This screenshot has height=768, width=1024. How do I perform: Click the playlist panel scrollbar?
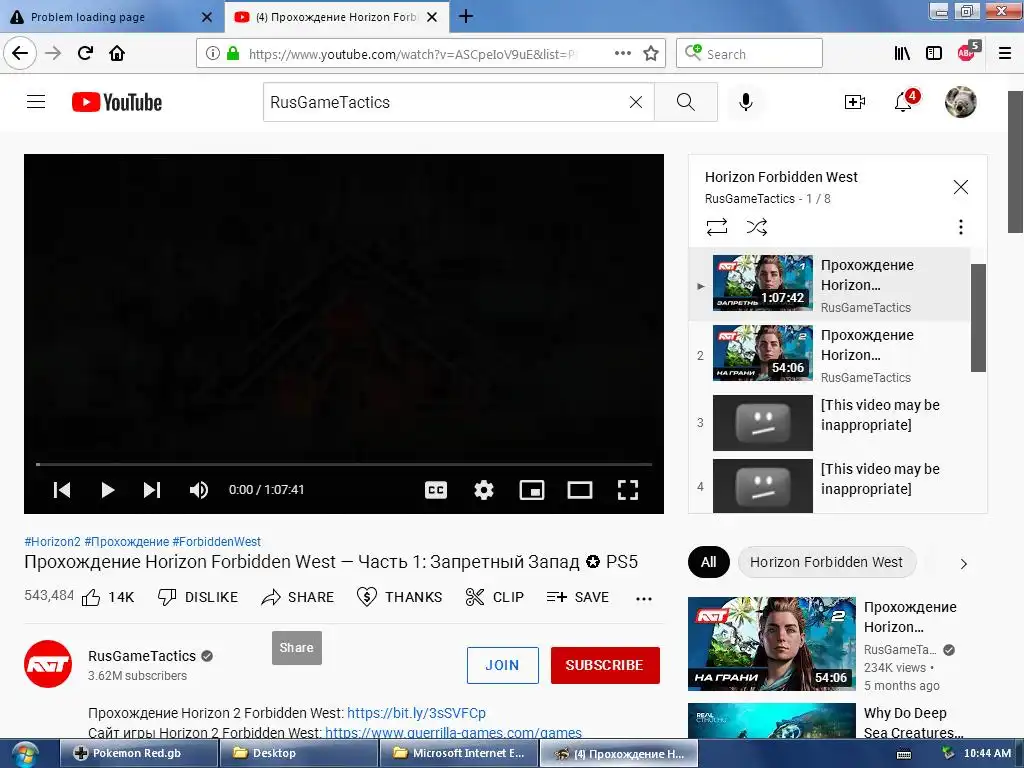[x=978, y=317]
